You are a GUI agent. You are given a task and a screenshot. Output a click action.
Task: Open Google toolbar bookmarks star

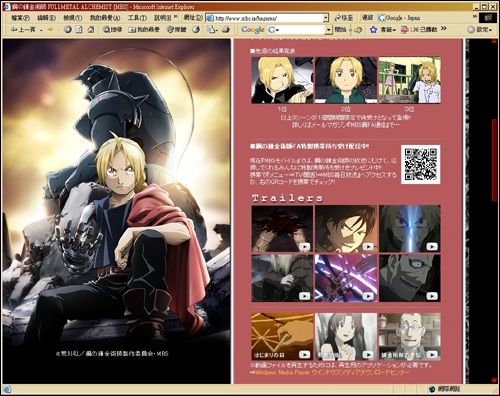point(373,30)
